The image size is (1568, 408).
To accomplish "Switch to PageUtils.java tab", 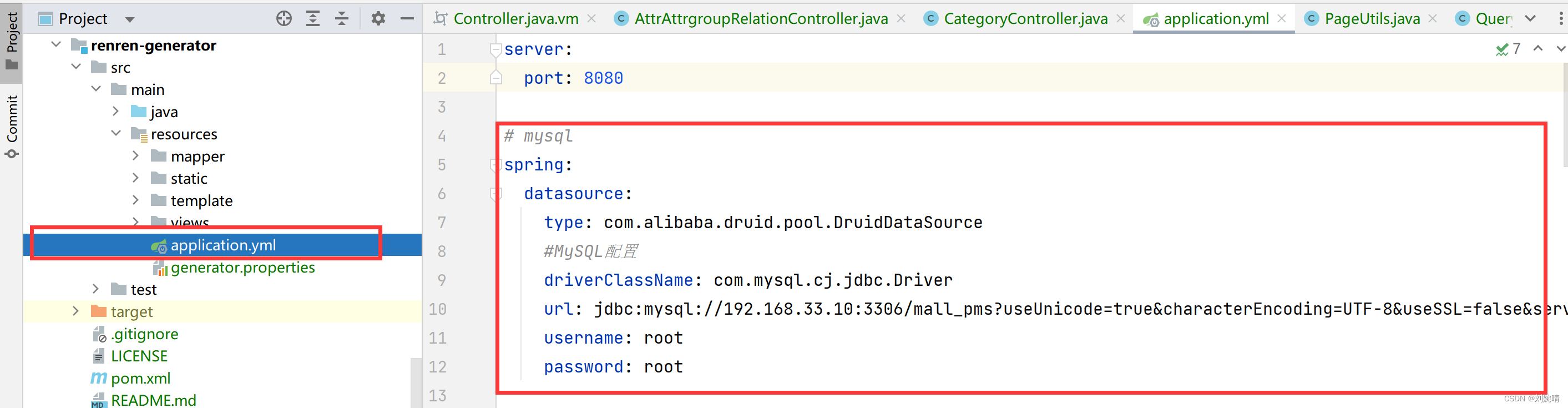I will (x=1372, y=19).
